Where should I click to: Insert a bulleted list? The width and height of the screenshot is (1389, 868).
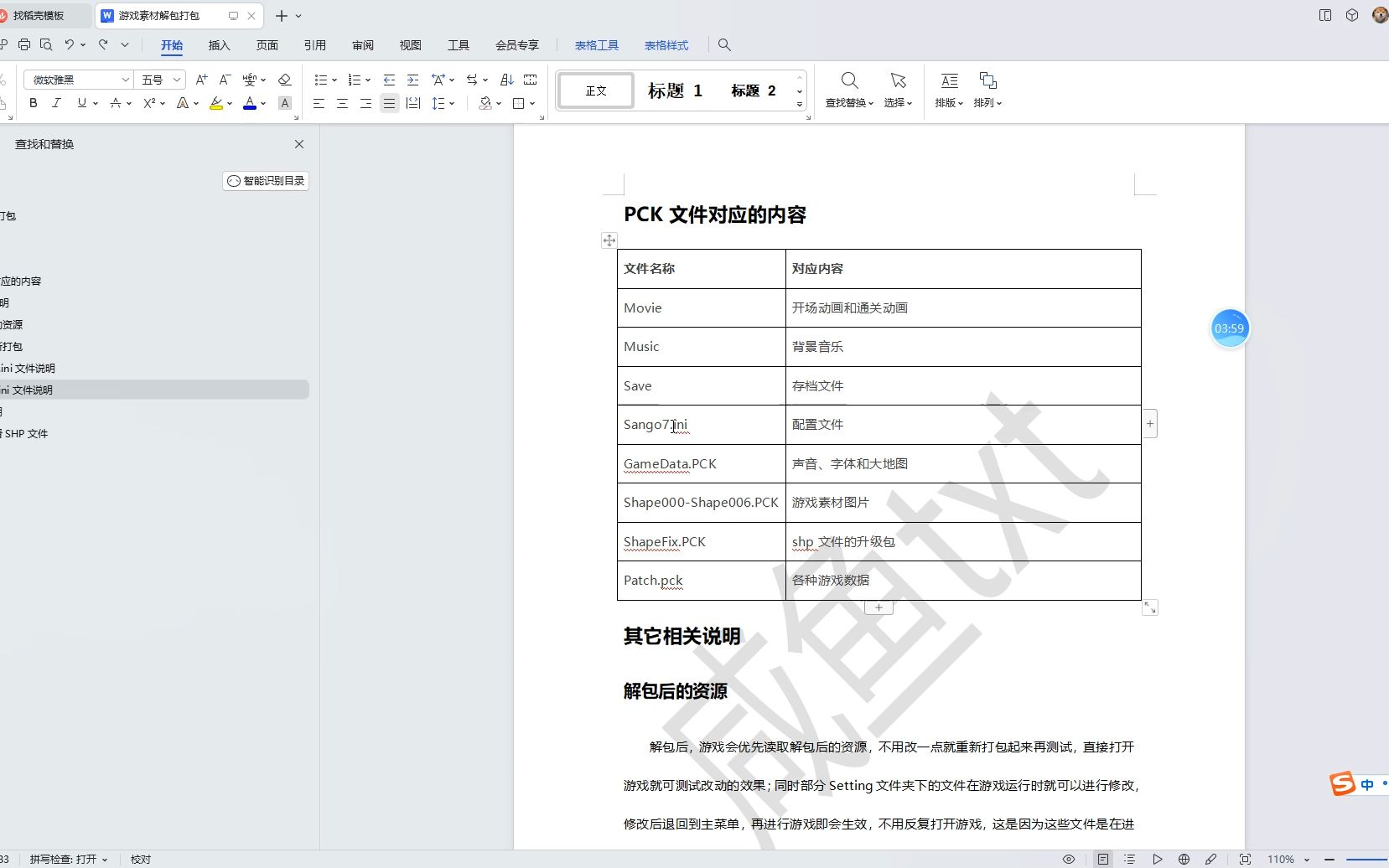tap(320, 80)
